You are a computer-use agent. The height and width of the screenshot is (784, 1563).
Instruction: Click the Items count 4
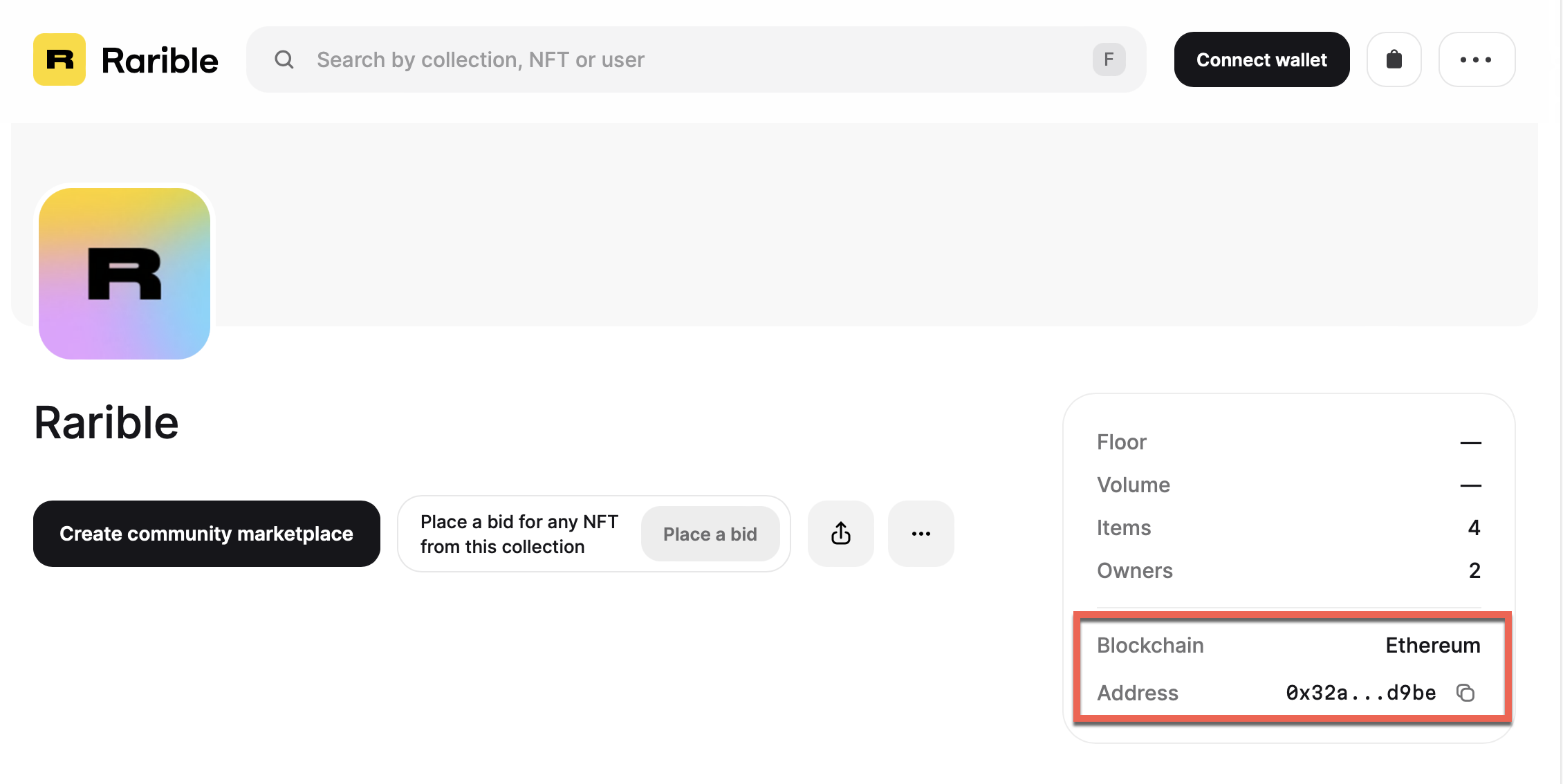(1474, 528)
